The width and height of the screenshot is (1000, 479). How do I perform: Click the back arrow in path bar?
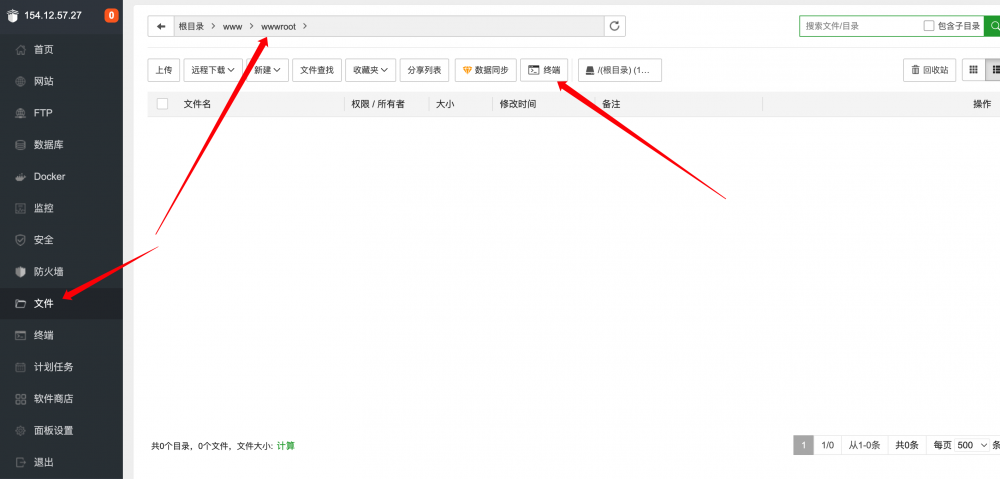[161, 26]
